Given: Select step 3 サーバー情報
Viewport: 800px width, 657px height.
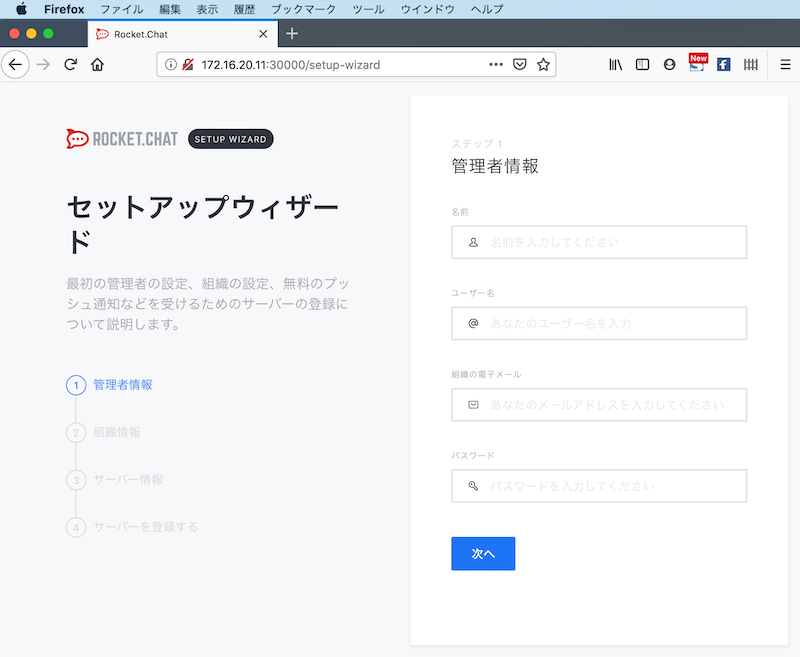Looking at the screenshot, I should (x=115, y=479).
